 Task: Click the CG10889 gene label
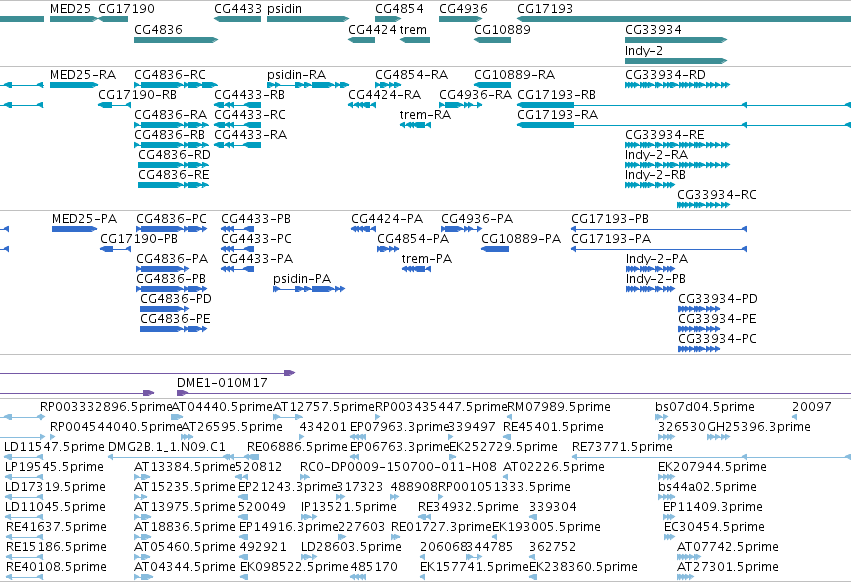click(502, 29)
